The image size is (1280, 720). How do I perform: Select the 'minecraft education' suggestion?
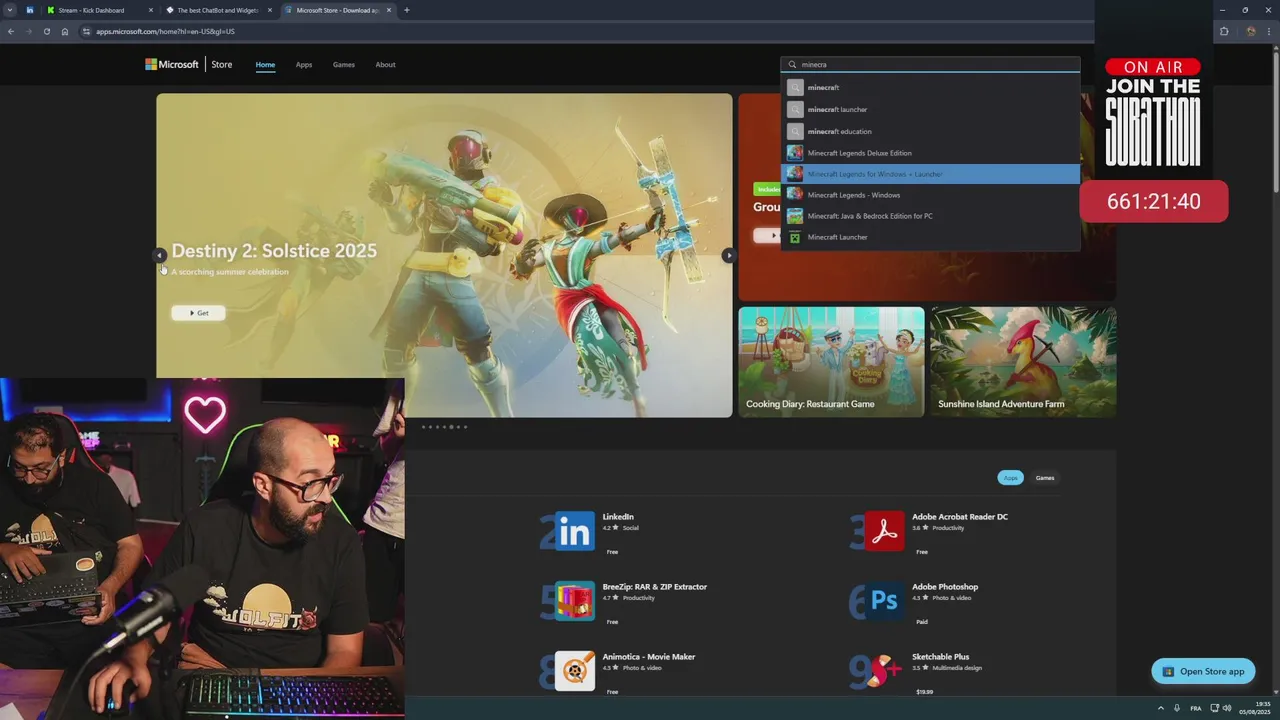pyautogui.click(x=930, y=131)
